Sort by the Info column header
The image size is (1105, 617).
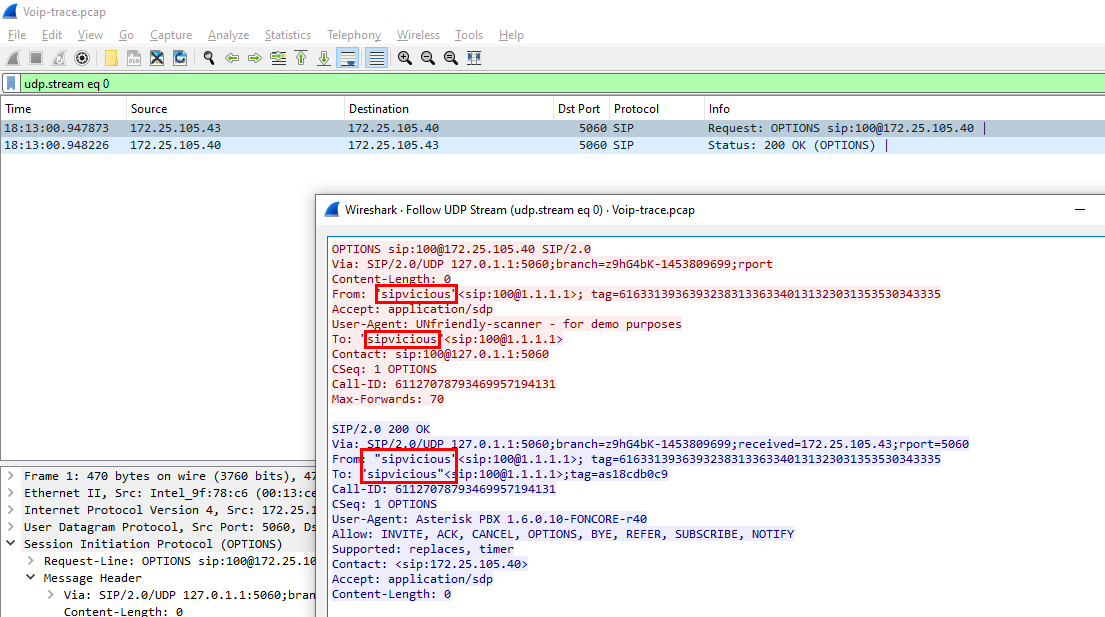click(904, 109)
